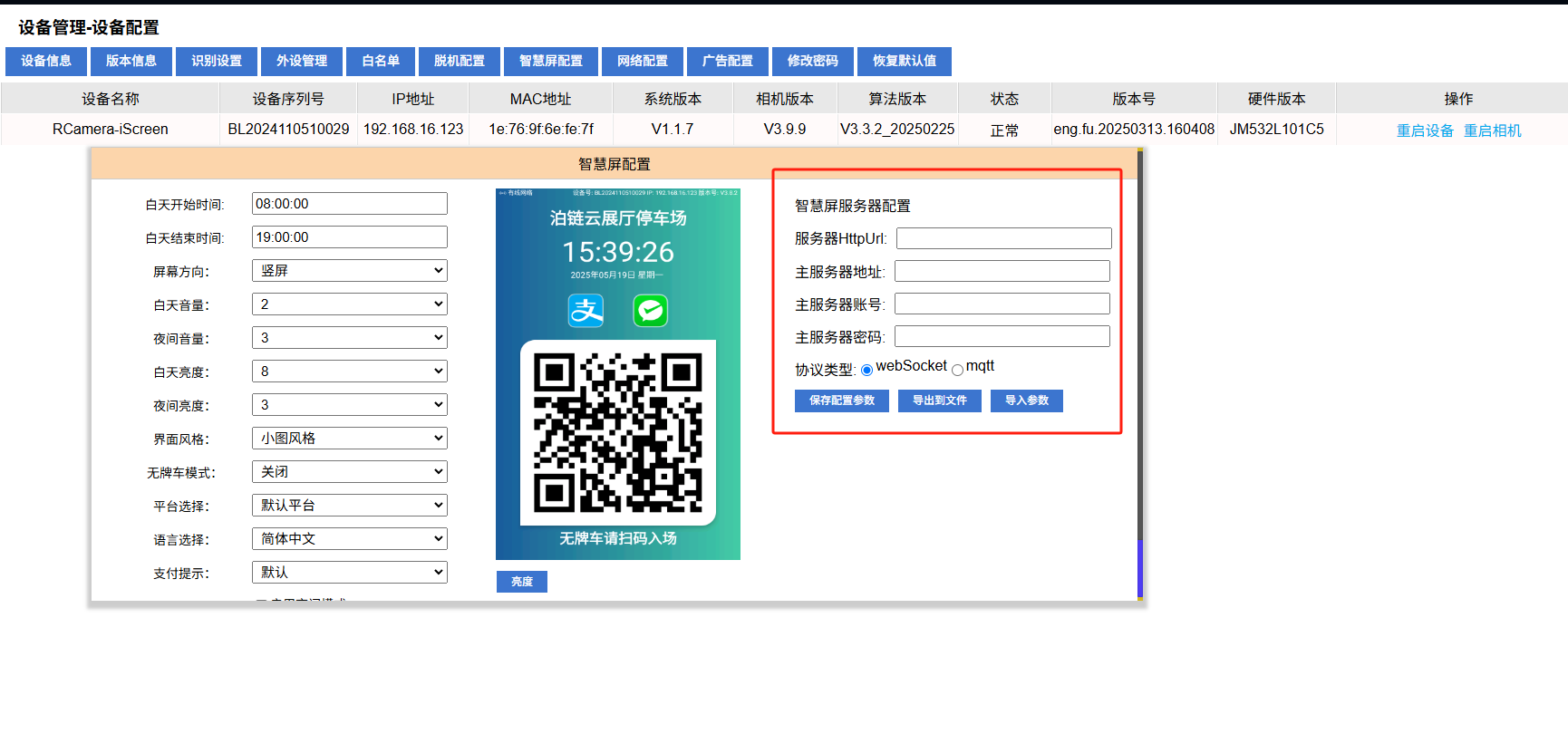Click the eng.fu.20250313.160408 version cell
The image size is (1568, 753).
tap(1134, 130)
